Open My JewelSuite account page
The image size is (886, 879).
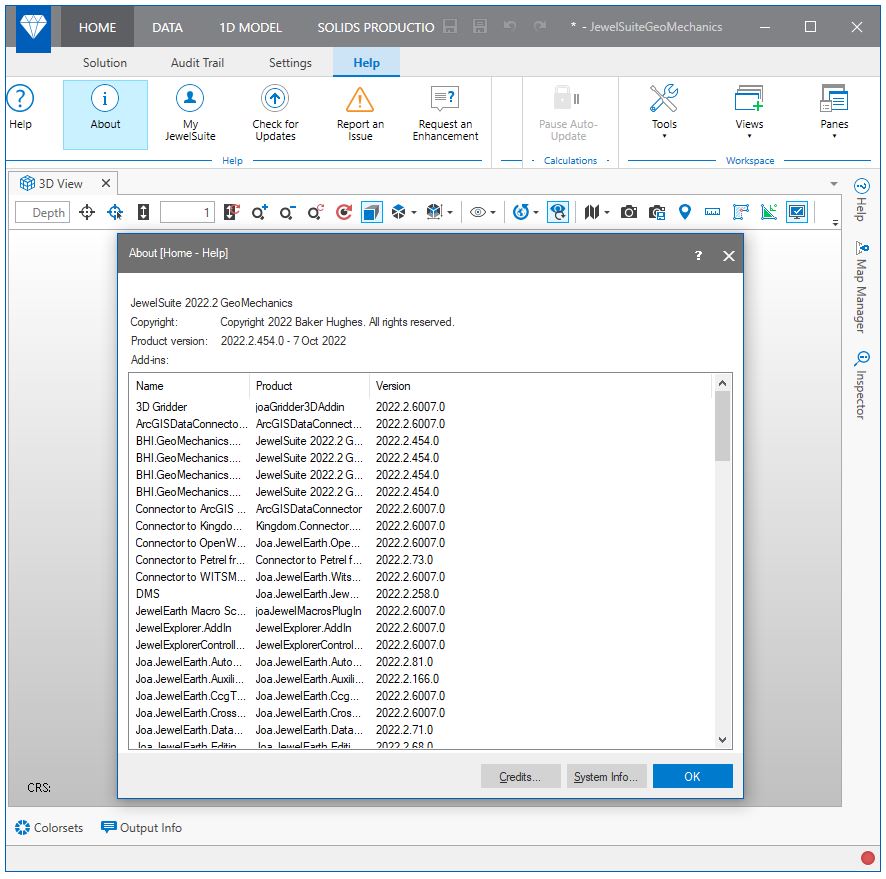pos(190,101)
